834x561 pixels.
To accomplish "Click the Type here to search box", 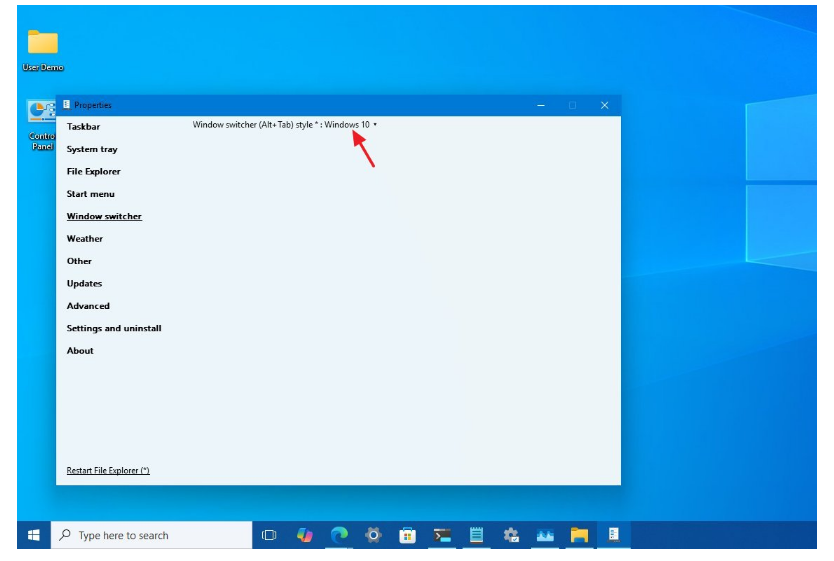I will [150, 535].
